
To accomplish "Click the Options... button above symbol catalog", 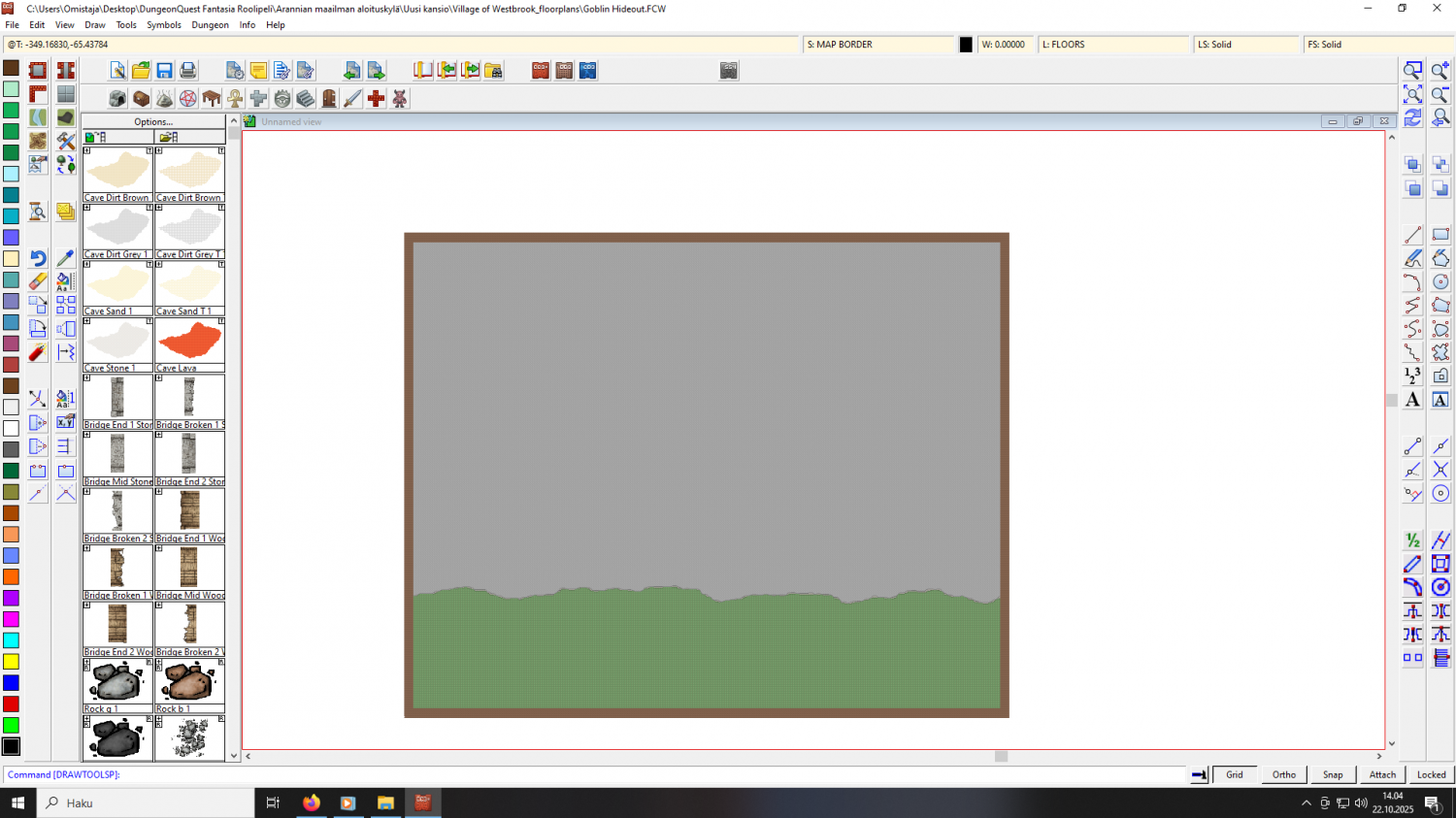I will (x=153, y=122).
